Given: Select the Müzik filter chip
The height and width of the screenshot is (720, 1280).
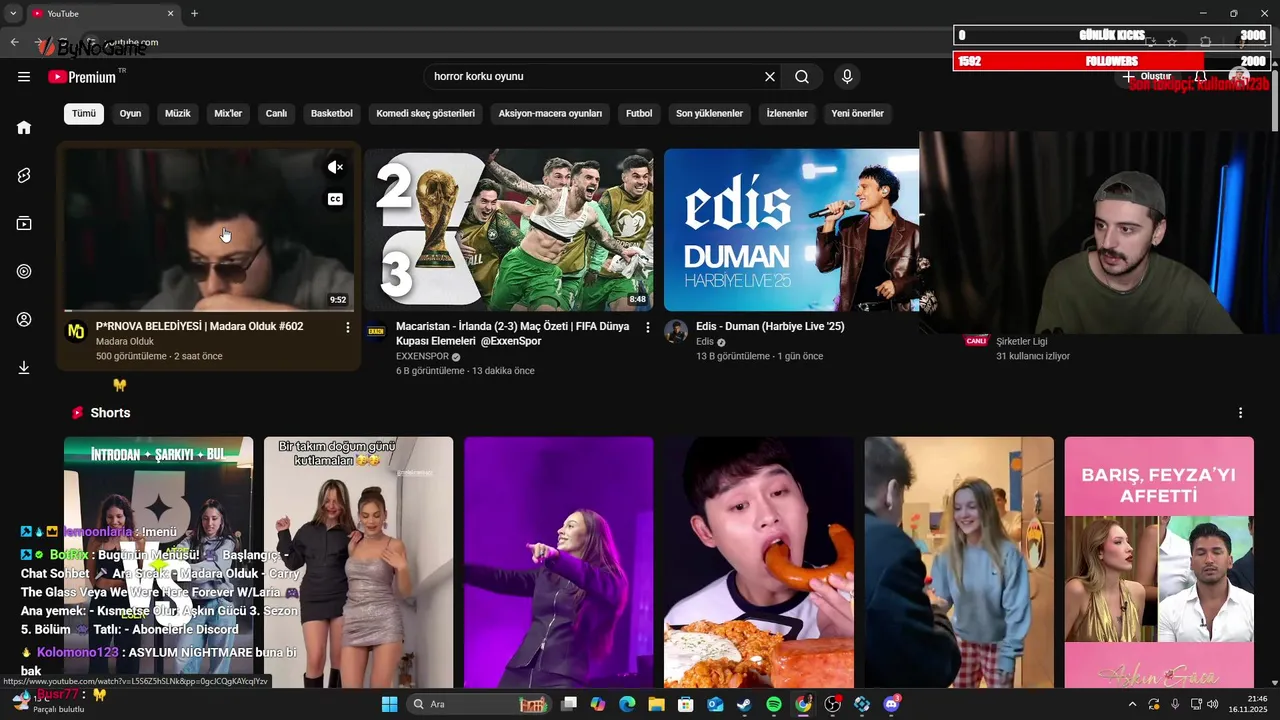Looking at the screenshot, I should 177,113.
